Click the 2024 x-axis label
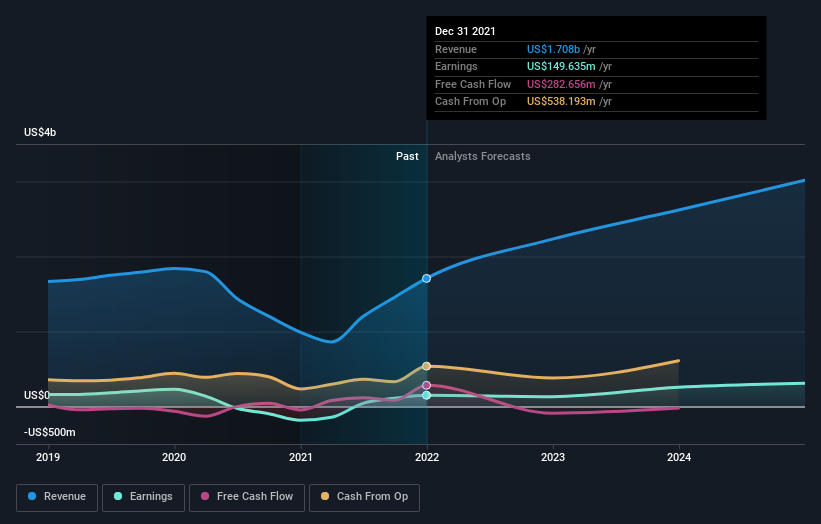The image size is (821, 524). click(679, 458)
